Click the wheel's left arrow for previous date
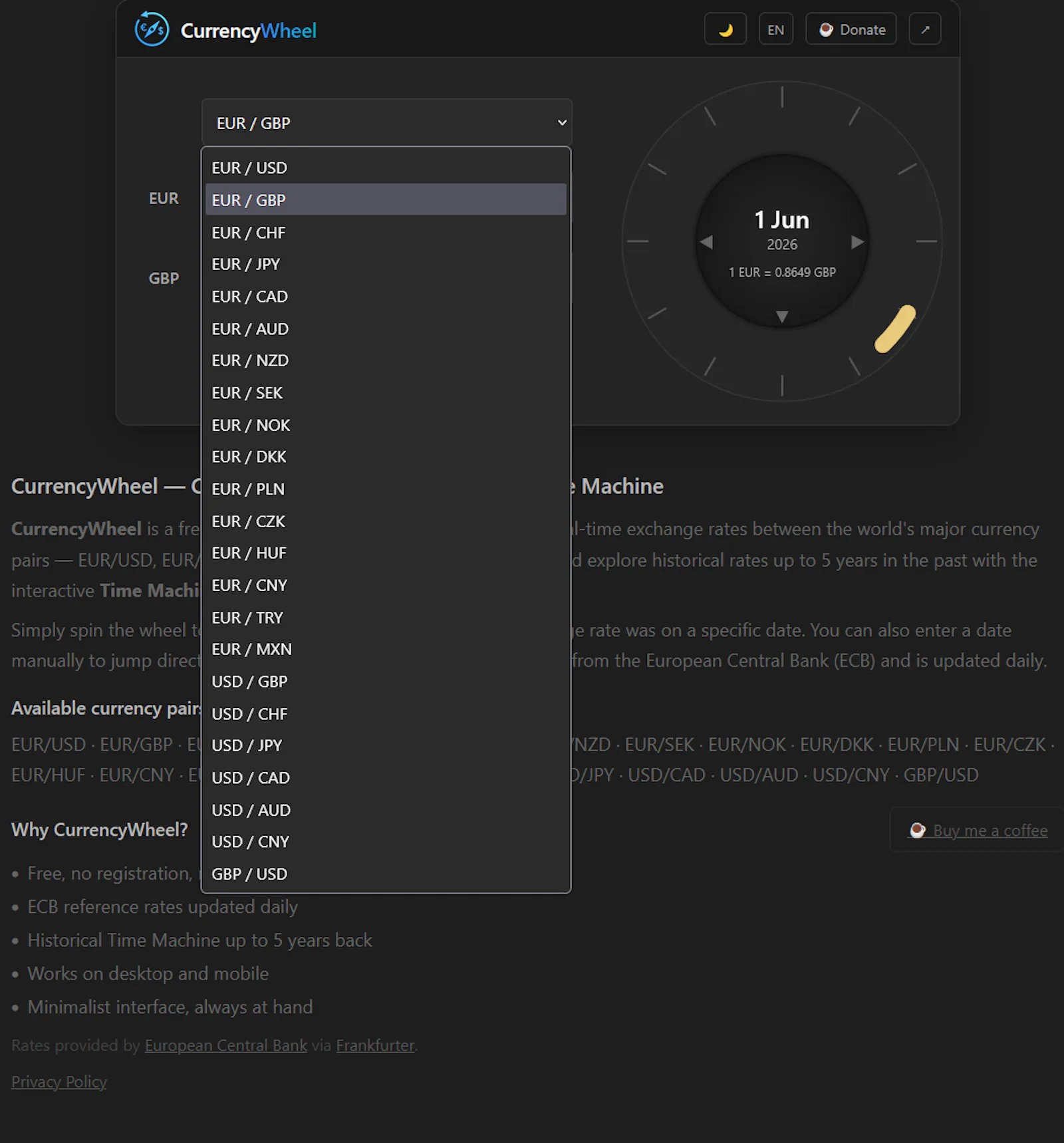1064x1143 pixels. pyautogui.click(x=706, y=243)
